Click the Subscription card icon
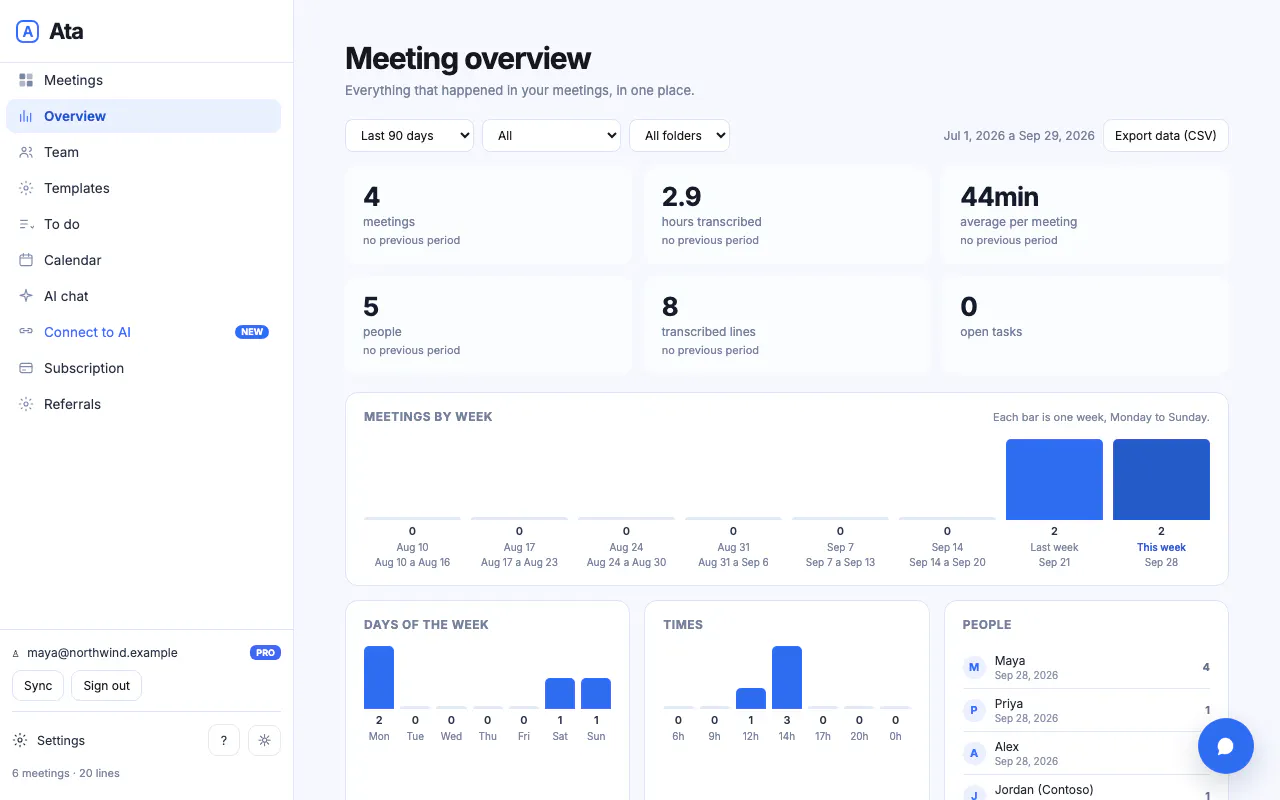Image resolution: width=1280 pixels, height=800 pixels. click(x=26, y=368)
